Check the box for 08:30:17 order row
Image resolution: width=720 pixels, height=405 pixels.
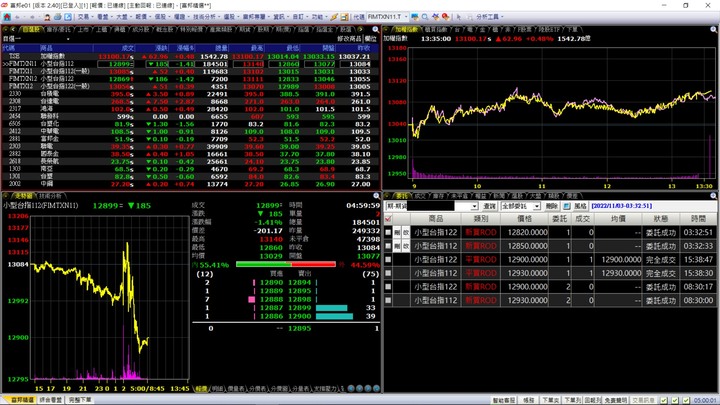pos(388,287)
